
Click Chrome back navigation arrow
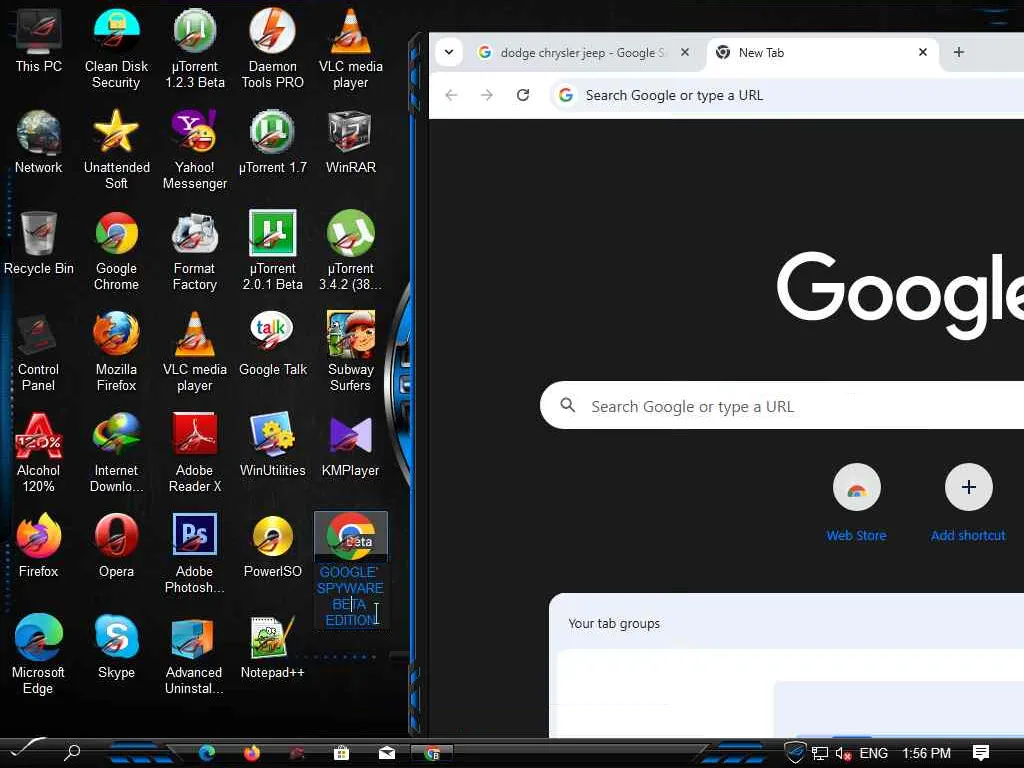(x=451, y=95)
